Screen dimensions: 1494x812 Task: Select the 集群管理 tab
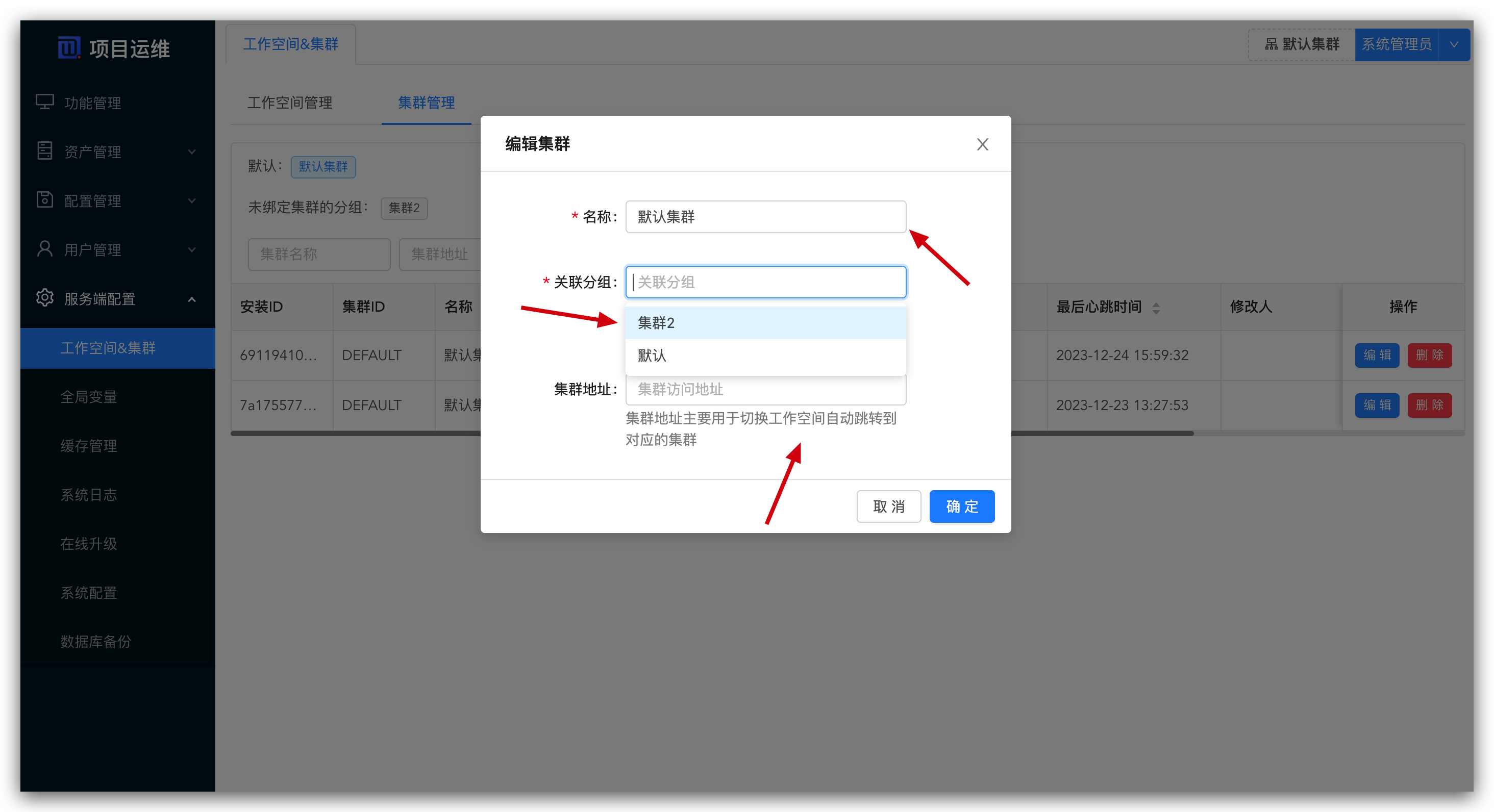click(x=426, y=103)
